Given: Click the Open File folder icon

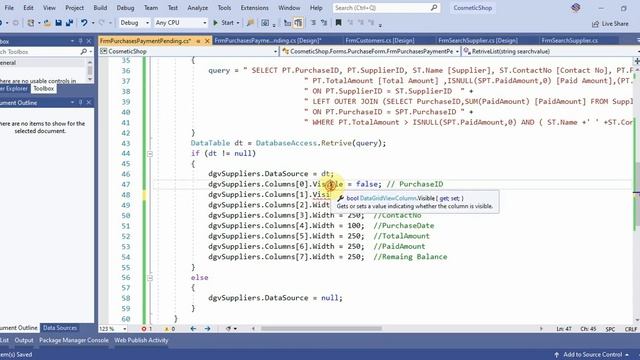Looking at the screenshot, I should [47, 23].
